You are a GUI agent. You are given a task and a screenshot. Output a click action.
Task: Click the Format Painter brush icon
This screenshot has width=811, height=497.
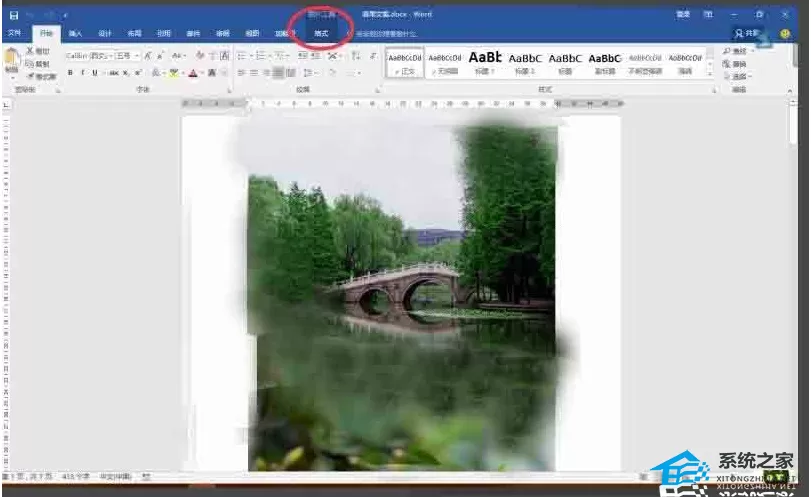pyautogui.click(x=31, y=77)
